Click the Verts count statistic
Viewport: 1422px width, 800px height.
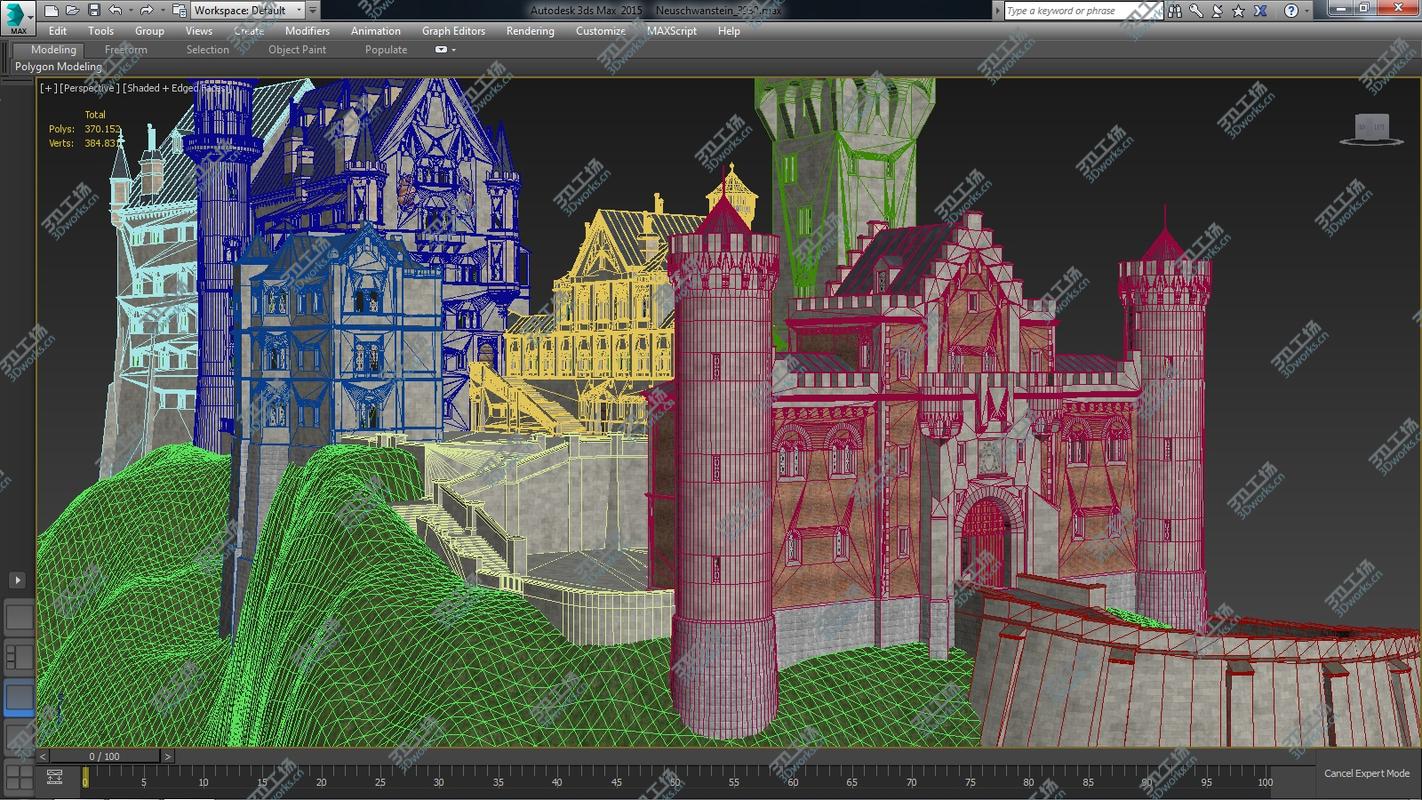pyautogui.click(x=85, y=143)
